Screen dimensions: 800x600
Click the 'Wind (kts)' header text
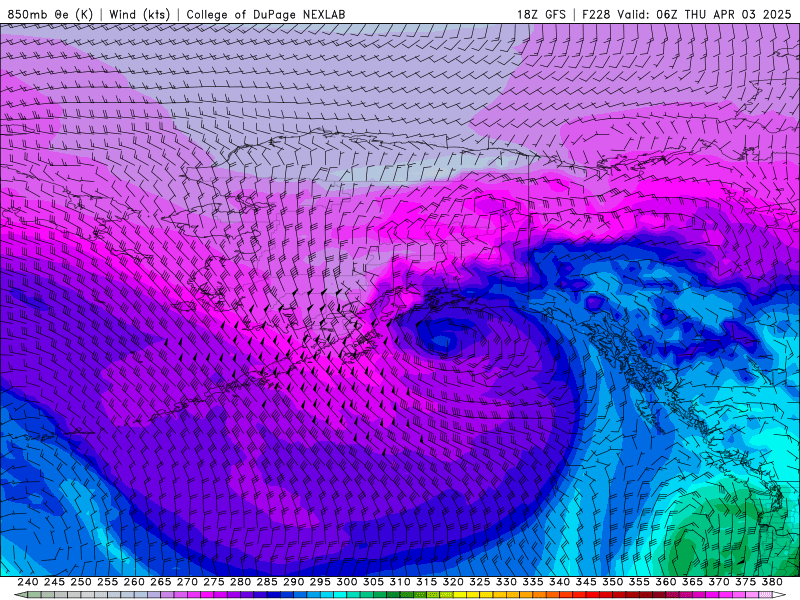point(139,14)
